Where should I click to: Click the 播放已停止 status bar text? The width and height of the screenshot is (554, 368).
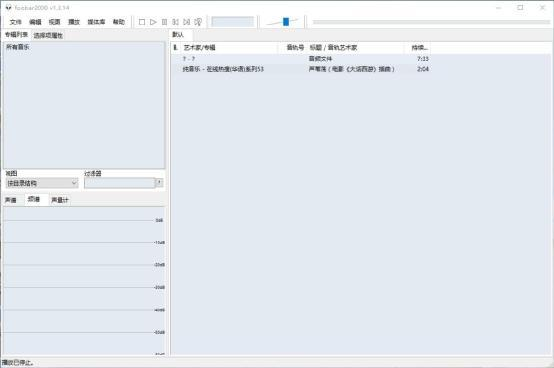pyautogui.click(x=17, y=363)
